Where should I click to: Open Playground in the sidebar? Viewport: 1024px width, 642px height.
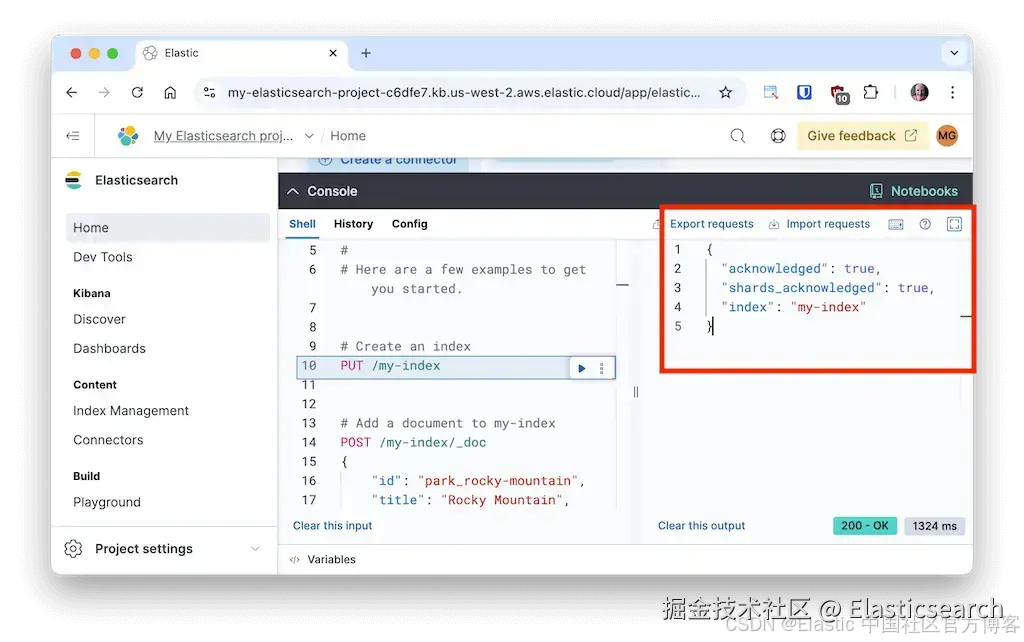click(x=106, y=502)
